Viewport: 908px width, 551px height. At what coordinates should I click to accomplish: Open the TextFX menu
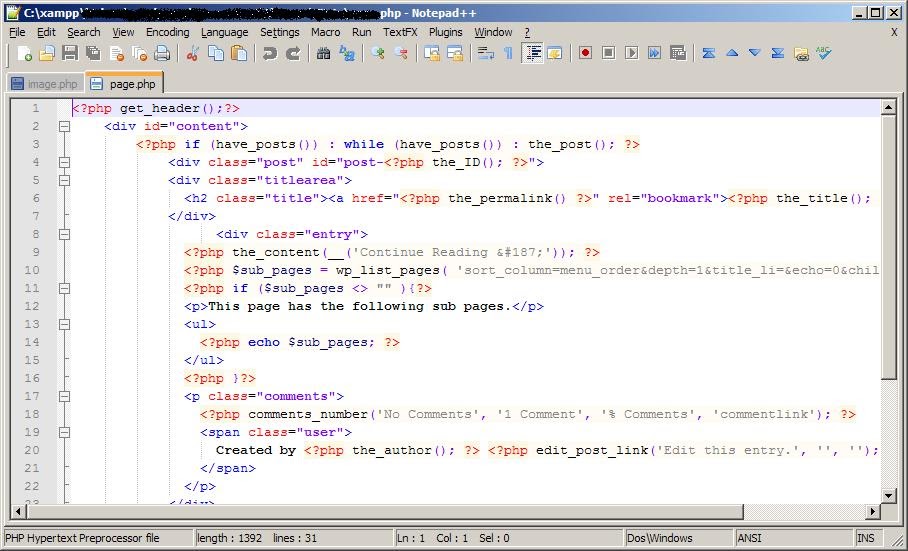pyautogui.click(x=400, y=32)
